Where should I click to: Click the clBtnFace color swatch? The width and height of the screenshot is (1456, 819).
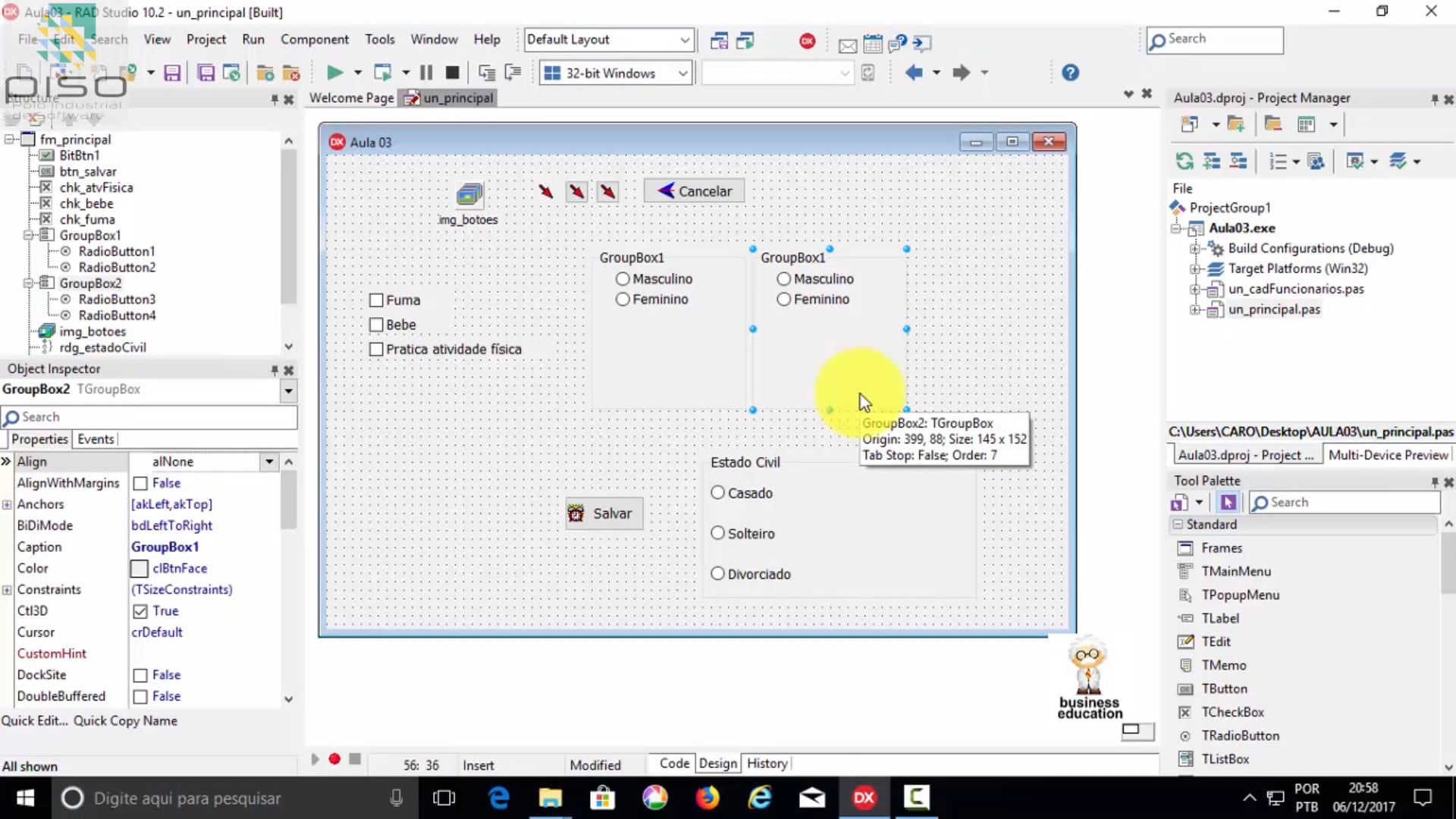click(140, 568)
